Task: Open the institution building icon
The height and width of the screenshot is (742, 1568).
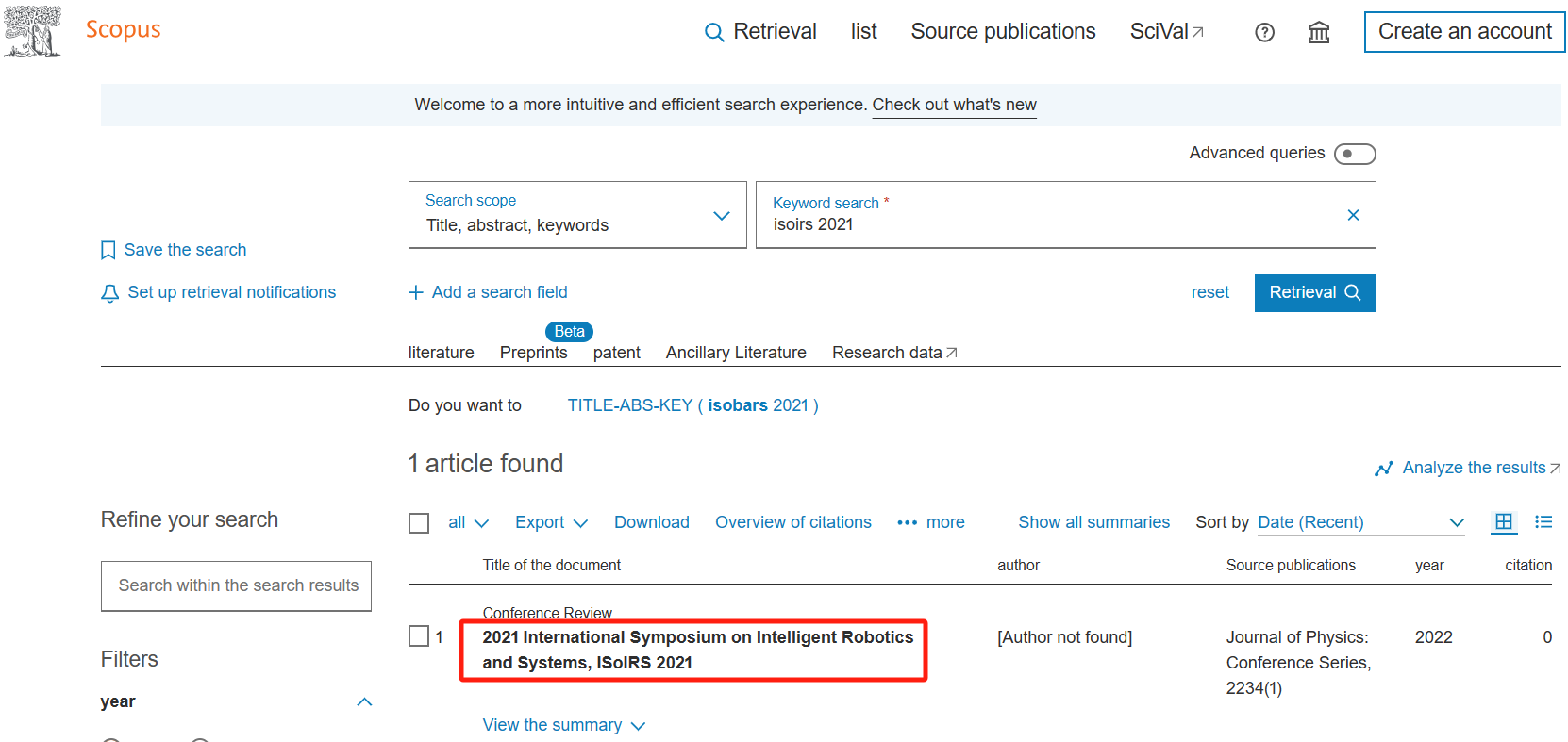Action: point(1318,33)
